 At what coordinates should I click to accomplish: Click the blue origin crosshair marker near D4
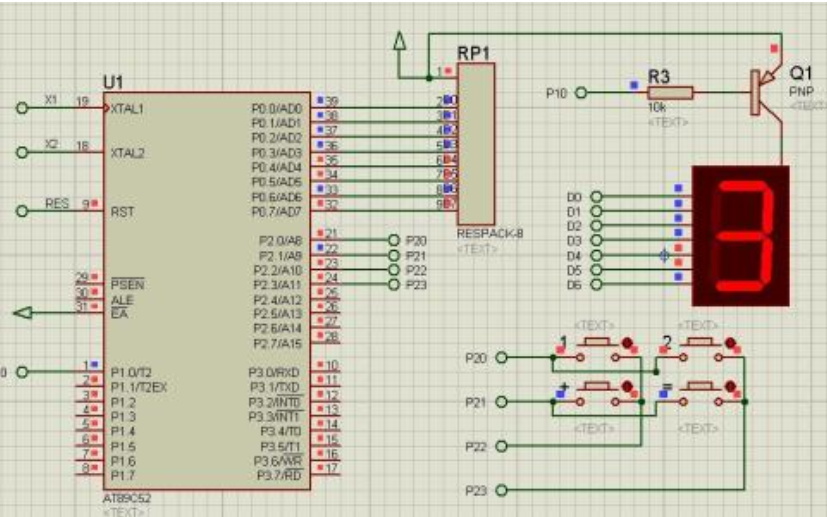tap(665, 256)
